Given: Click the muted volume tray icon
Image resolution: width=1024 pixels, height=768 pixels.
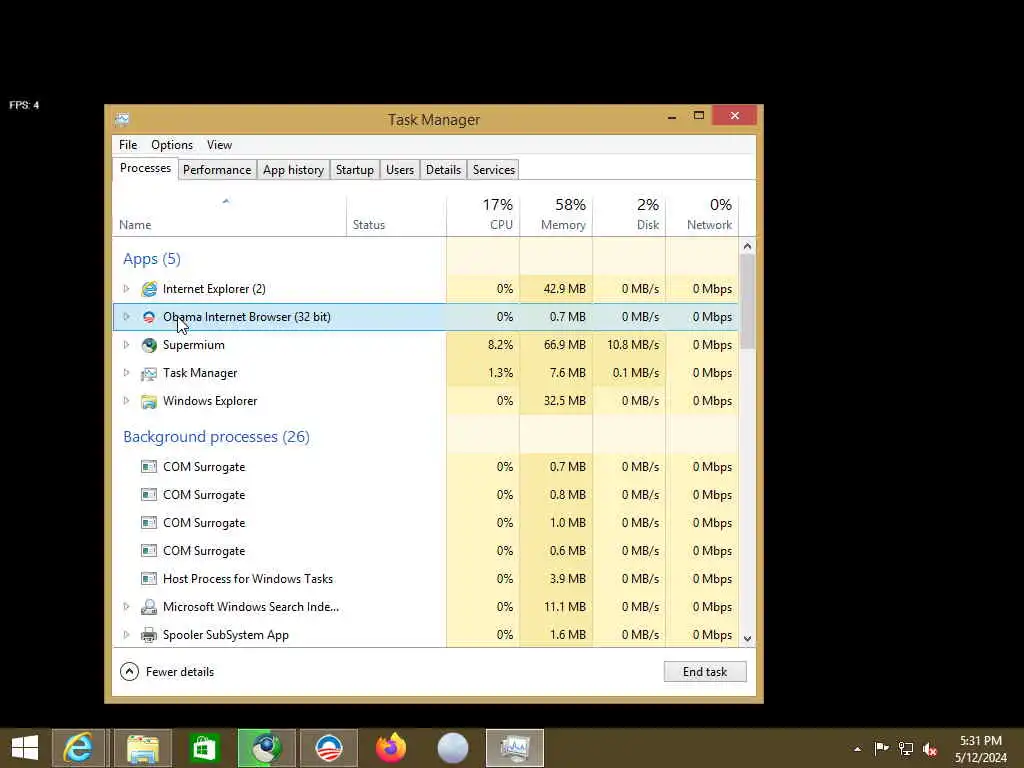Looking at the screenshot, I should pyautogui.click(x=929, y=748).
